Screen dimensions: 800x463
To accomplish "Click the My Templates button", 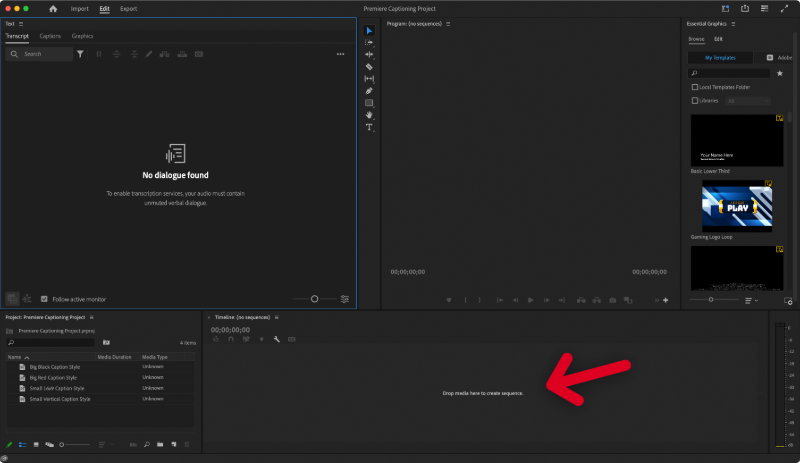I will pos(720,58).
